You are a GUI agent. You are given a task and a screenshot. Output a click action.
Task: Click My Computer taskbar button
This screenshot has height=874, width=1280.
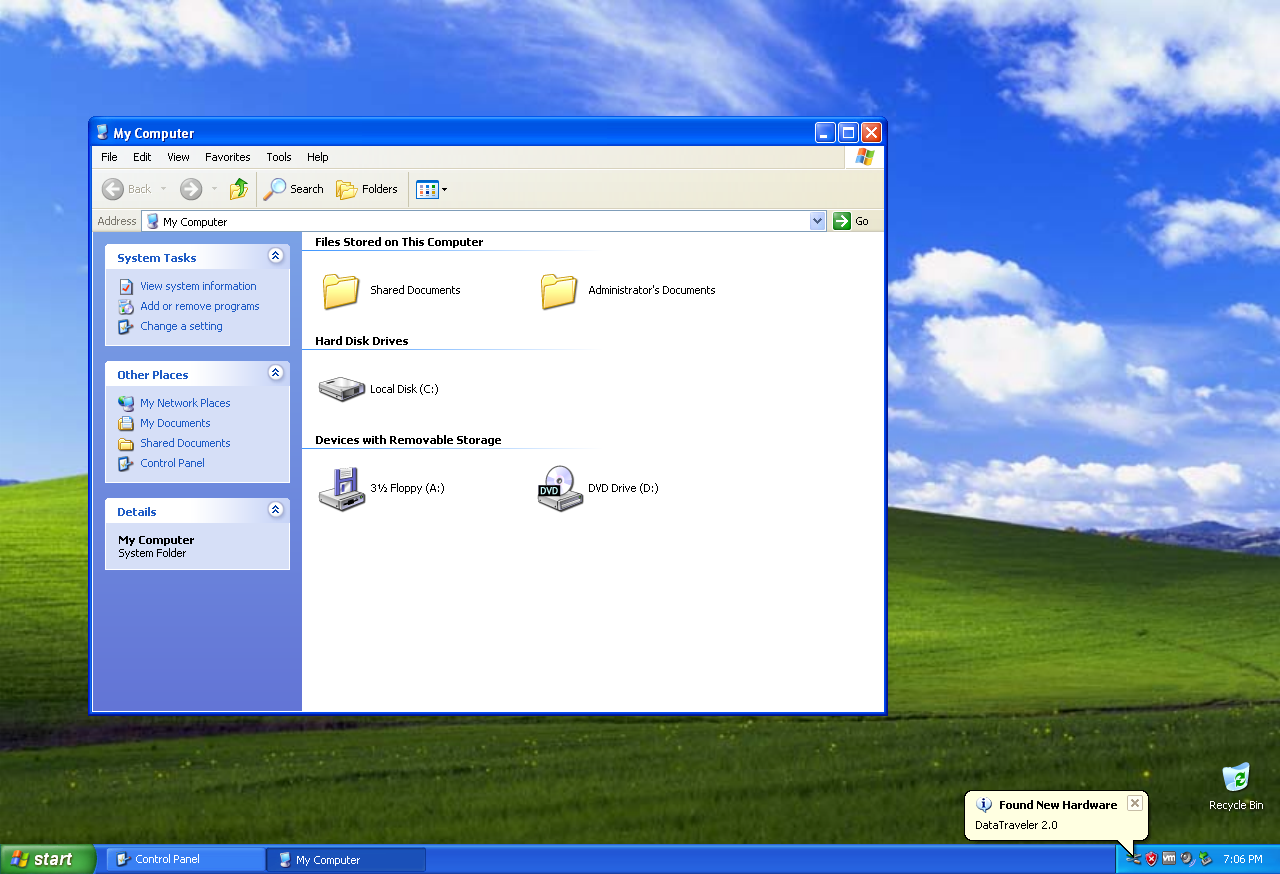[346, 859]
